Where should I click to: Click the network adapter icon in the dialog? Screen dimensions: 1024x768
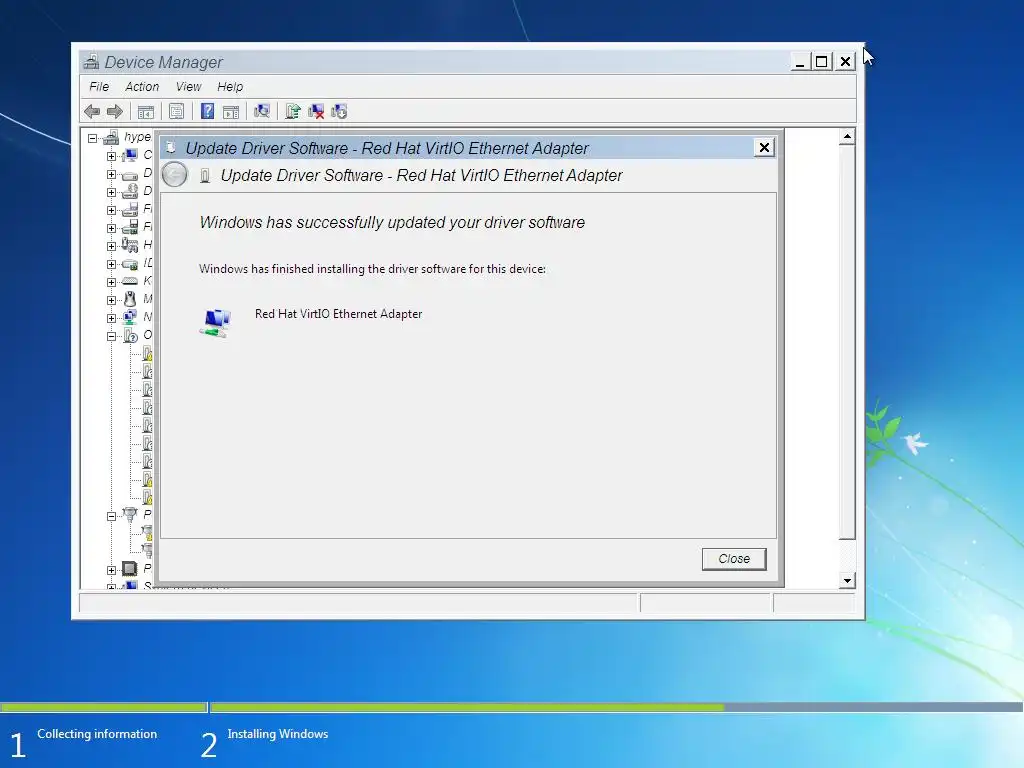(215, 323)
